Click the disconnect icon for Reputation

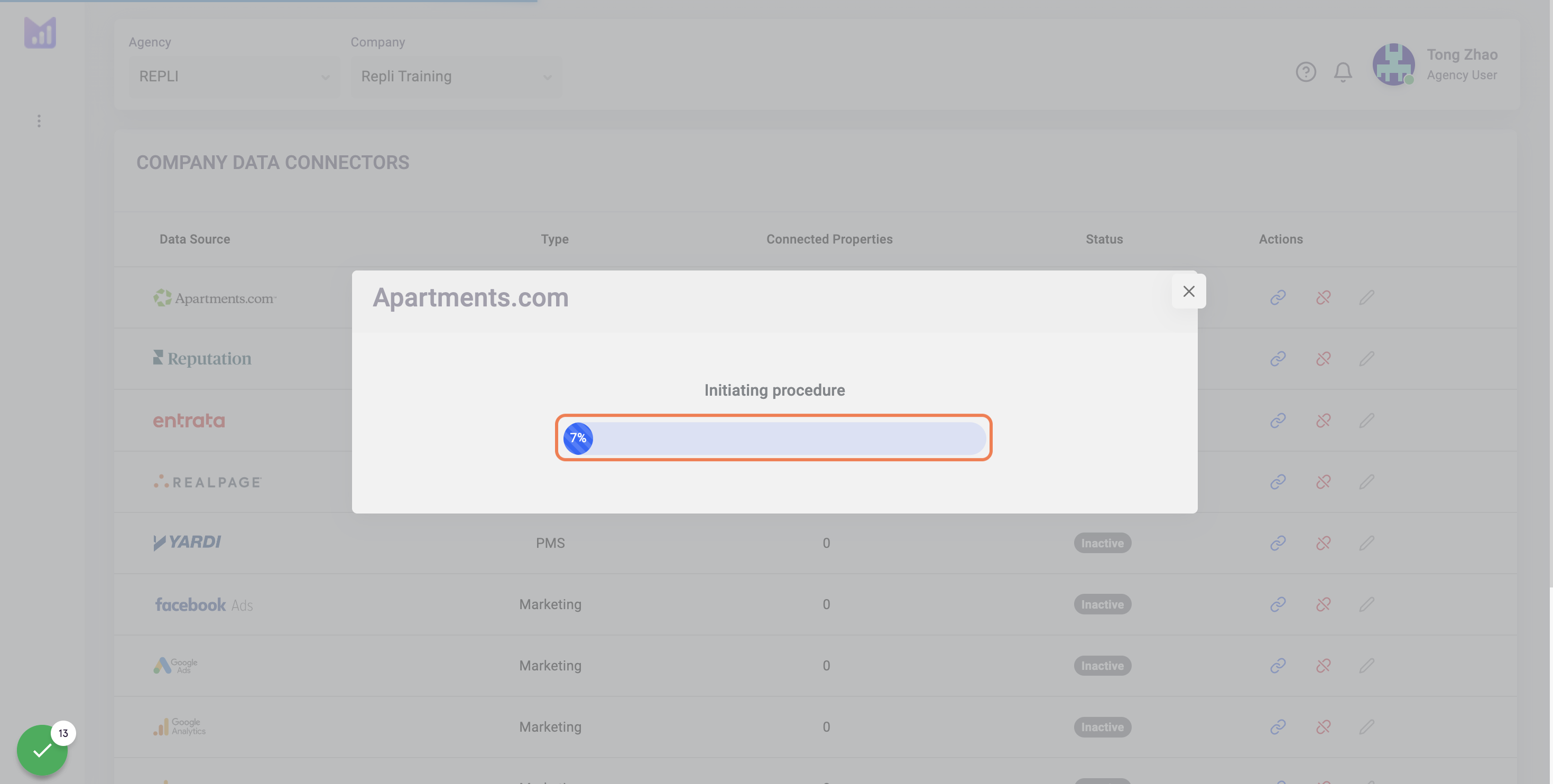(x=1323, y=359)
